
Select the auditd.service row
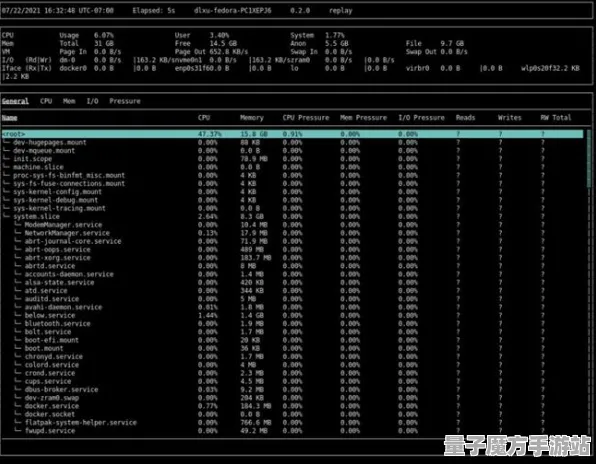292,299
